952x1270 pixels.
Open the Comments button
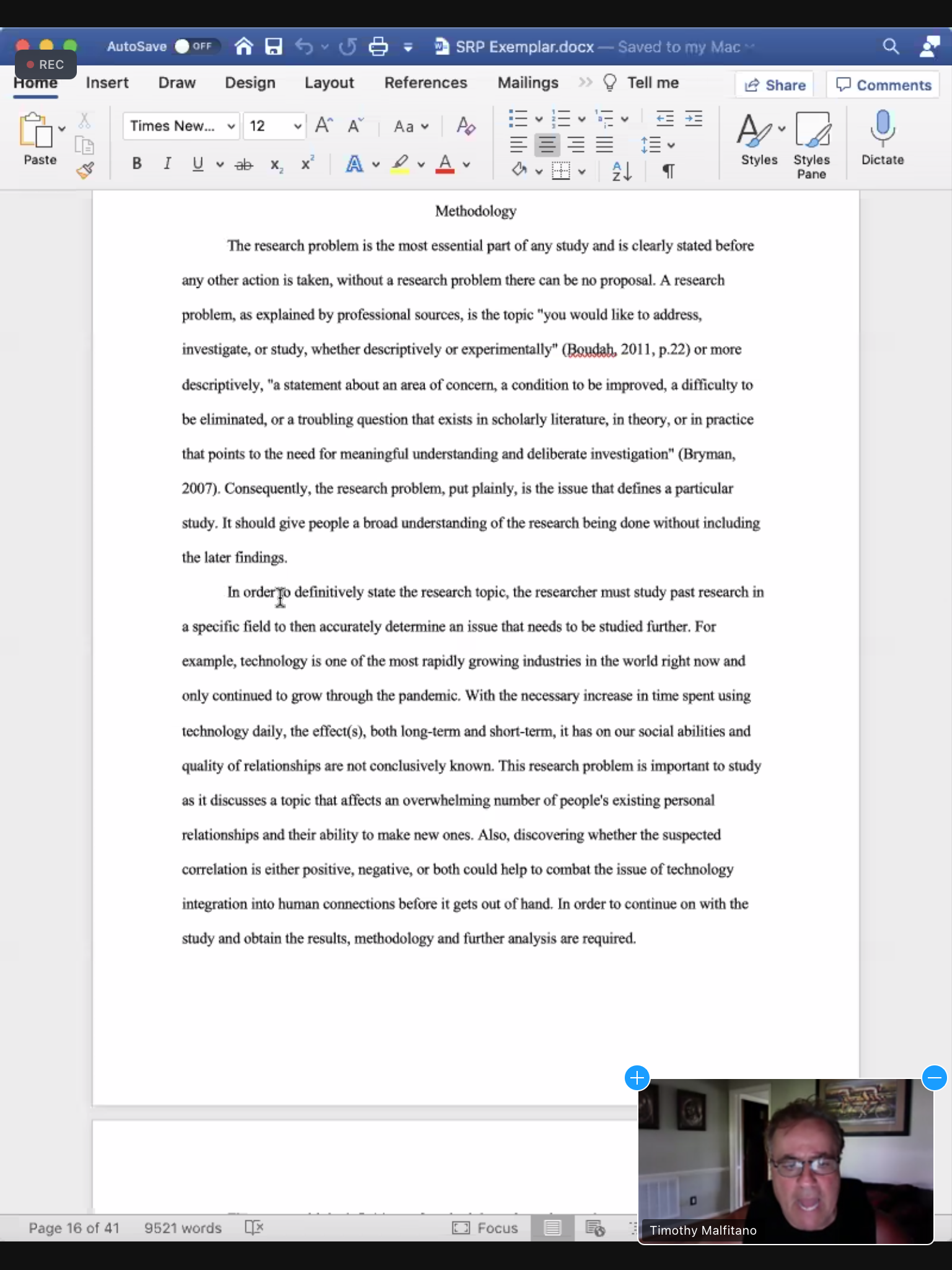click(883, 85)
